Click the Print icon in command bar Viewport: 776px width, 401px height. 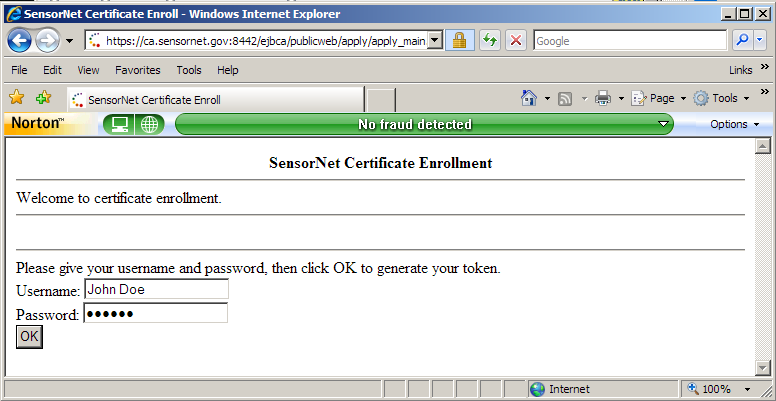603,98
